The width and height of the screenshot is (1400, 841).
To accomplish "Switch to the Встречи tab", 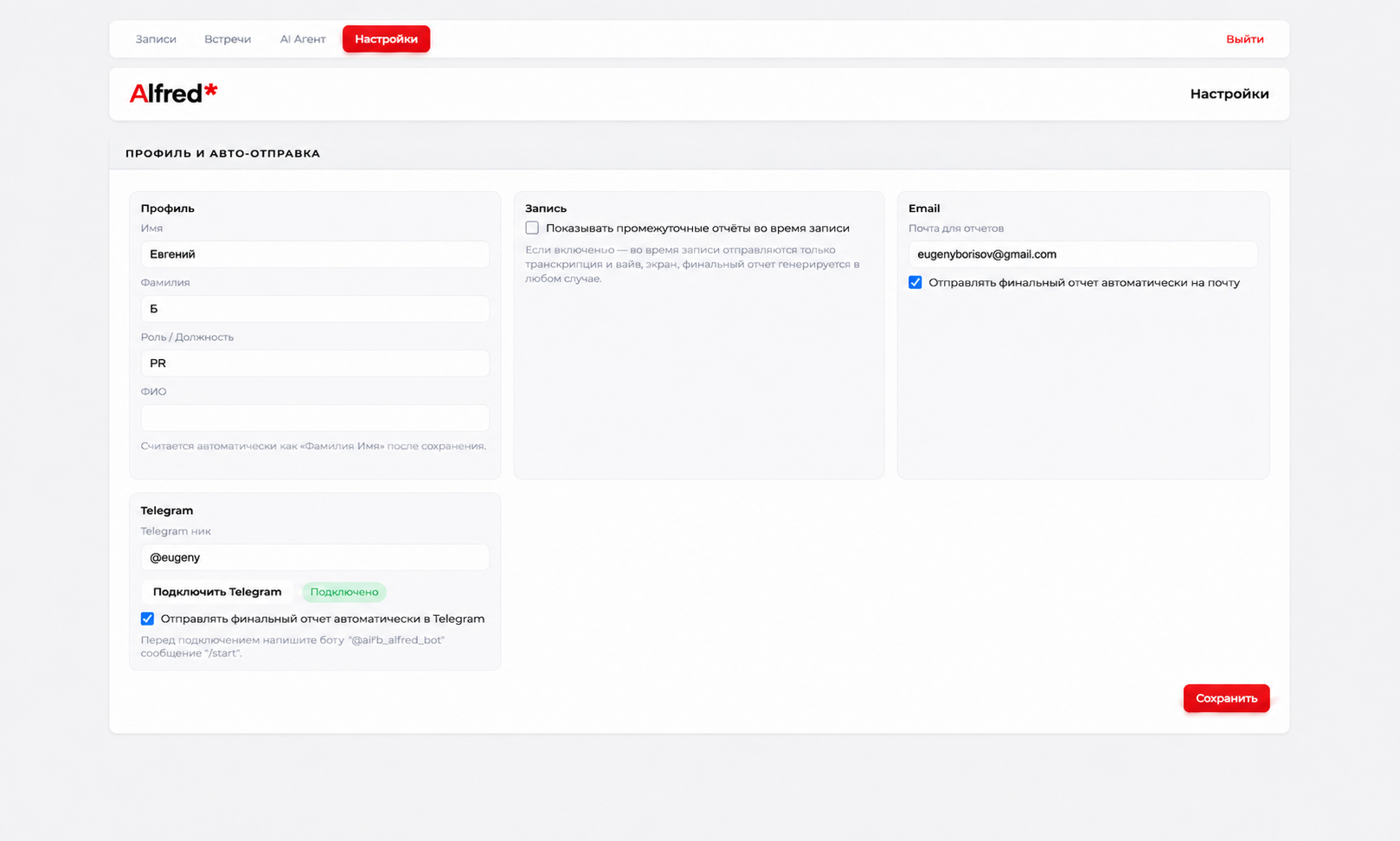I will coord(228,39).
